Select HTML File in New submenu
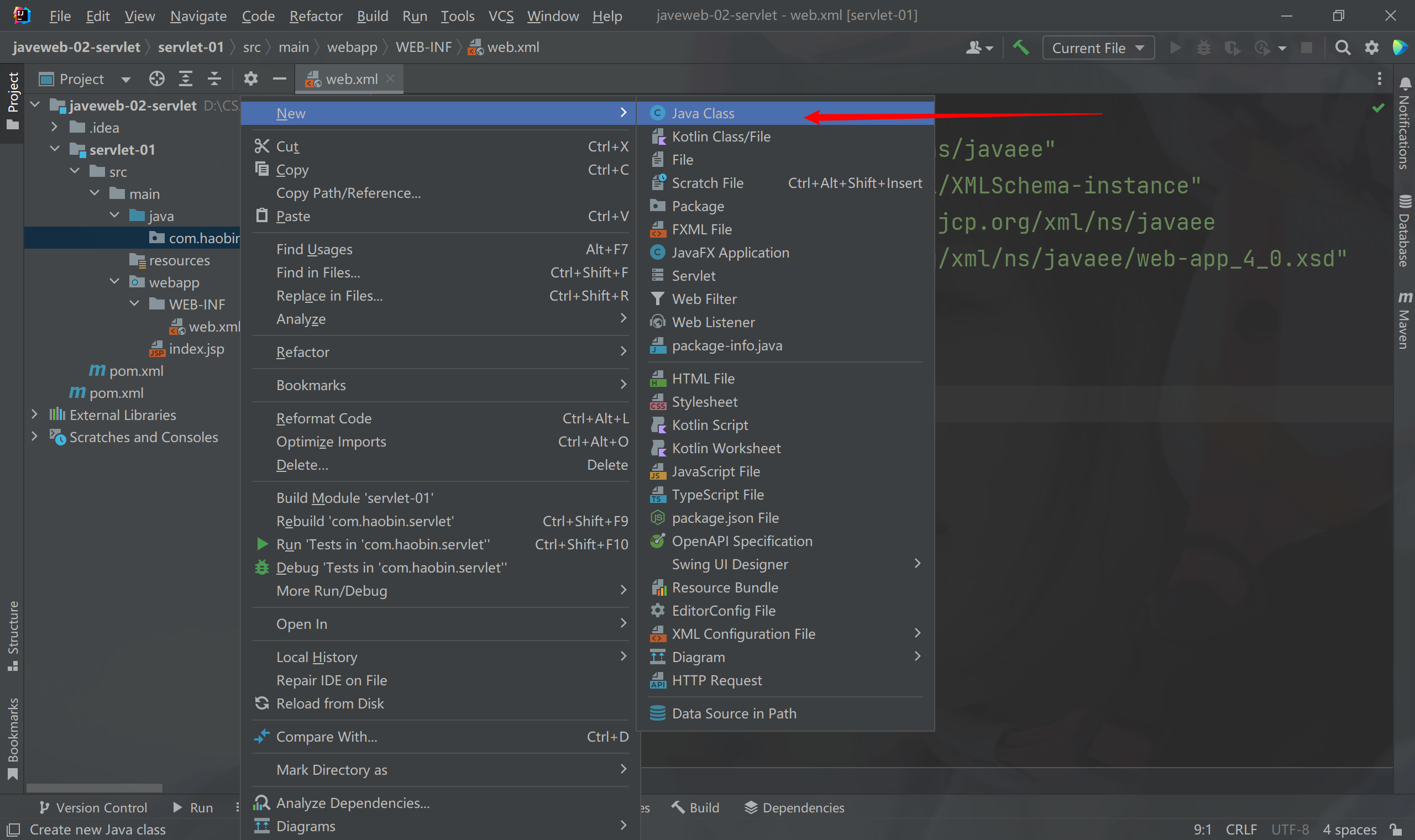Screen dimensions: 1415x840 point(785,378)
